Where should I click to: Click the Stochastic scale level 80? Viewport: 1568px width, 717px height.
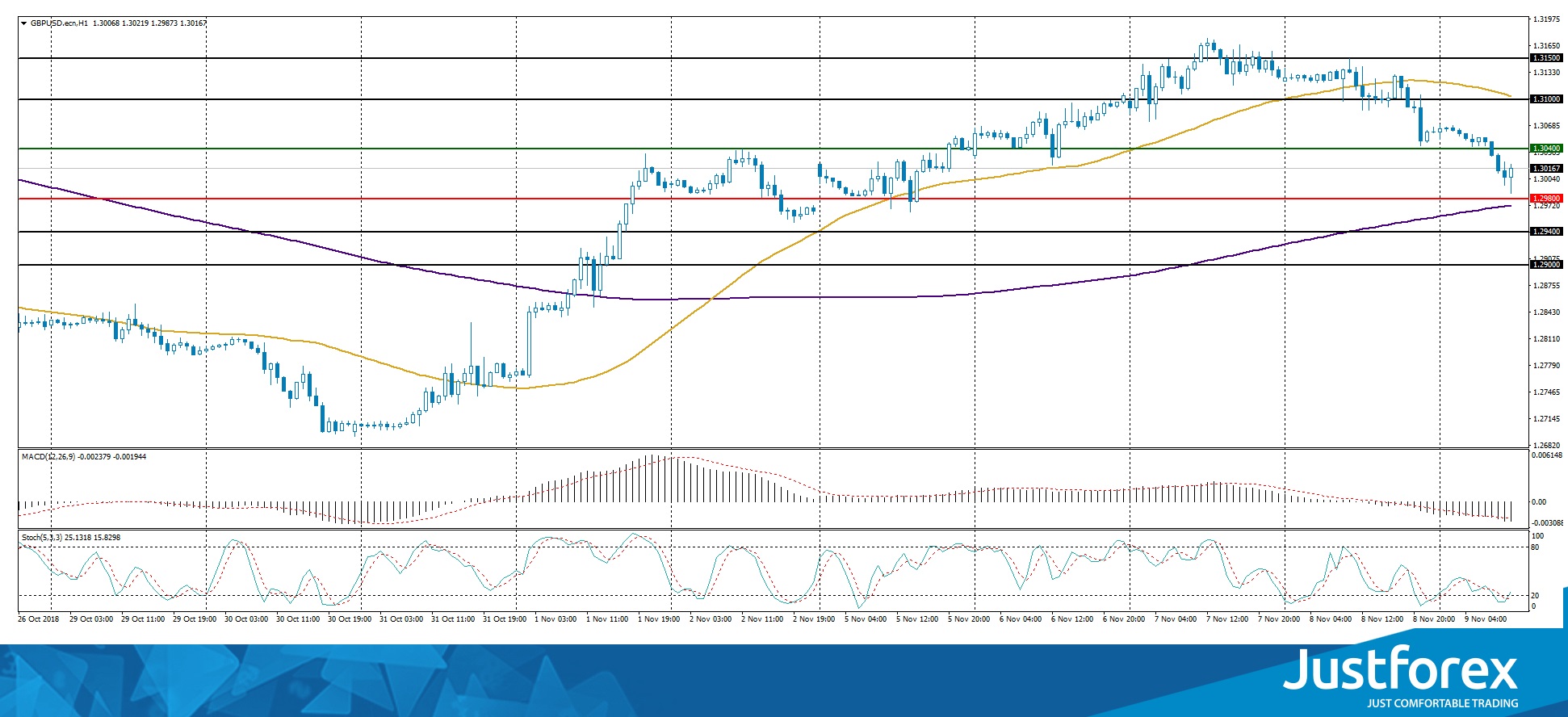click(1535, 547)
